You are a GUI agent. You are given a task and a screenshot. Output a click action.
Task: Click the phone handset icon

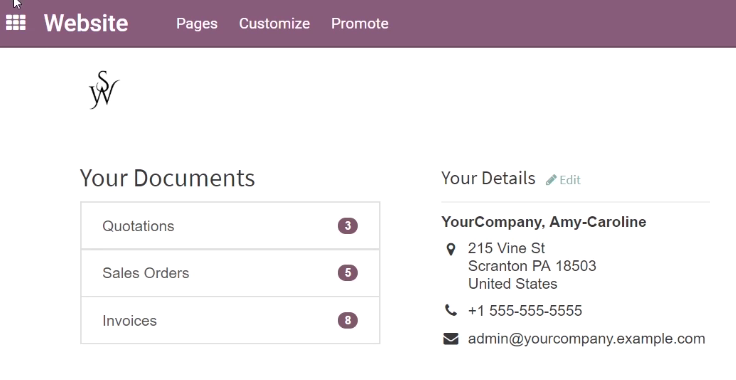(x=451, y=310)
